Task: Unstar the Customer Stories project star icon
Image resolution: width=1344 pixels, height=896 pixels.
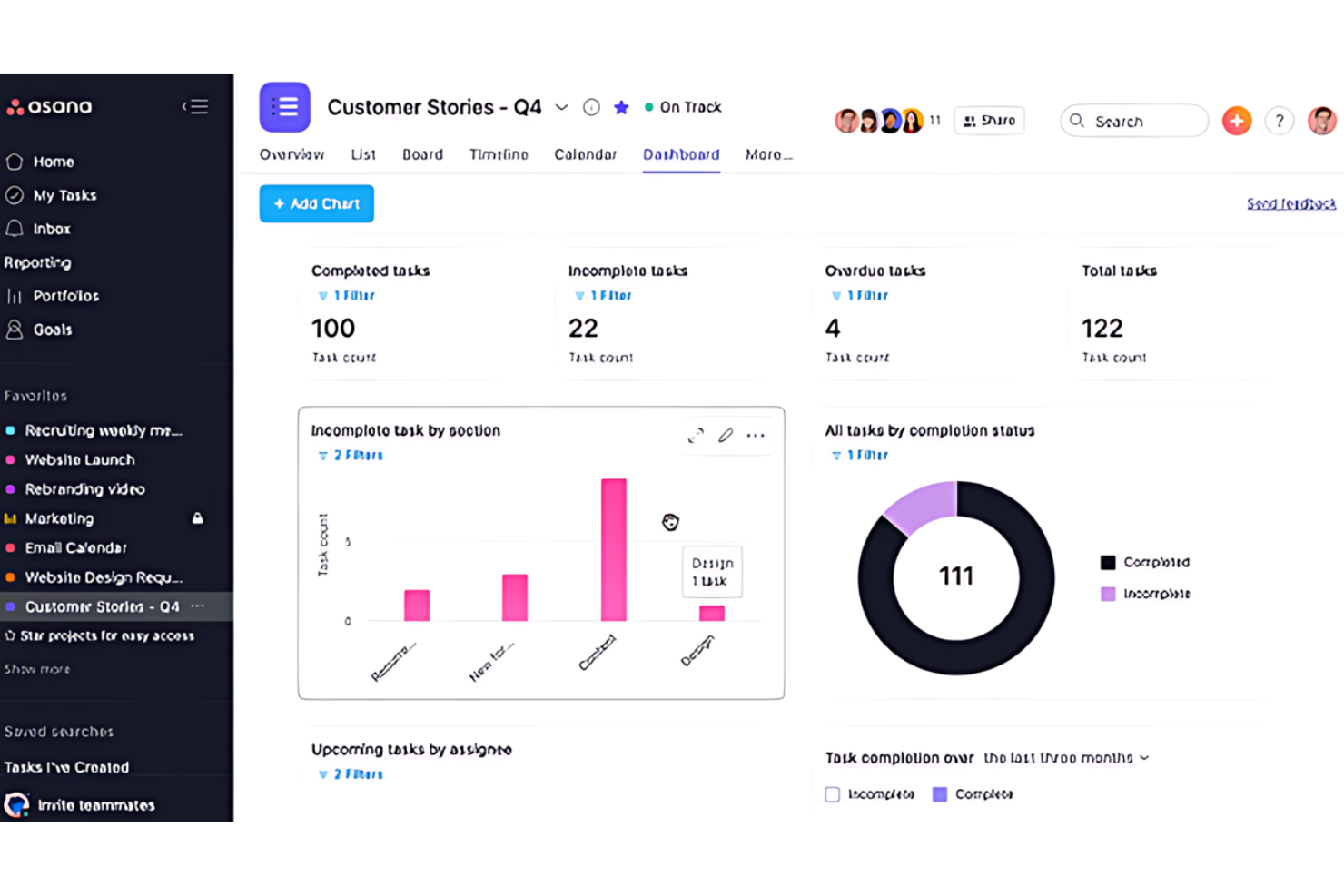Action: (621, 107)
